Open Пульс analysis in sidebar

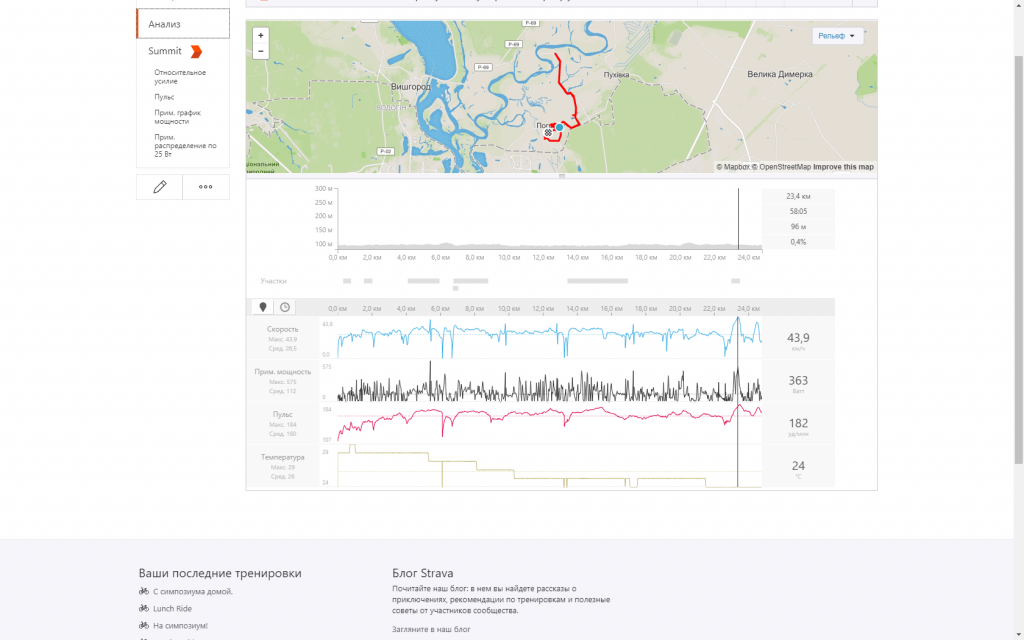tap(164, 97)
